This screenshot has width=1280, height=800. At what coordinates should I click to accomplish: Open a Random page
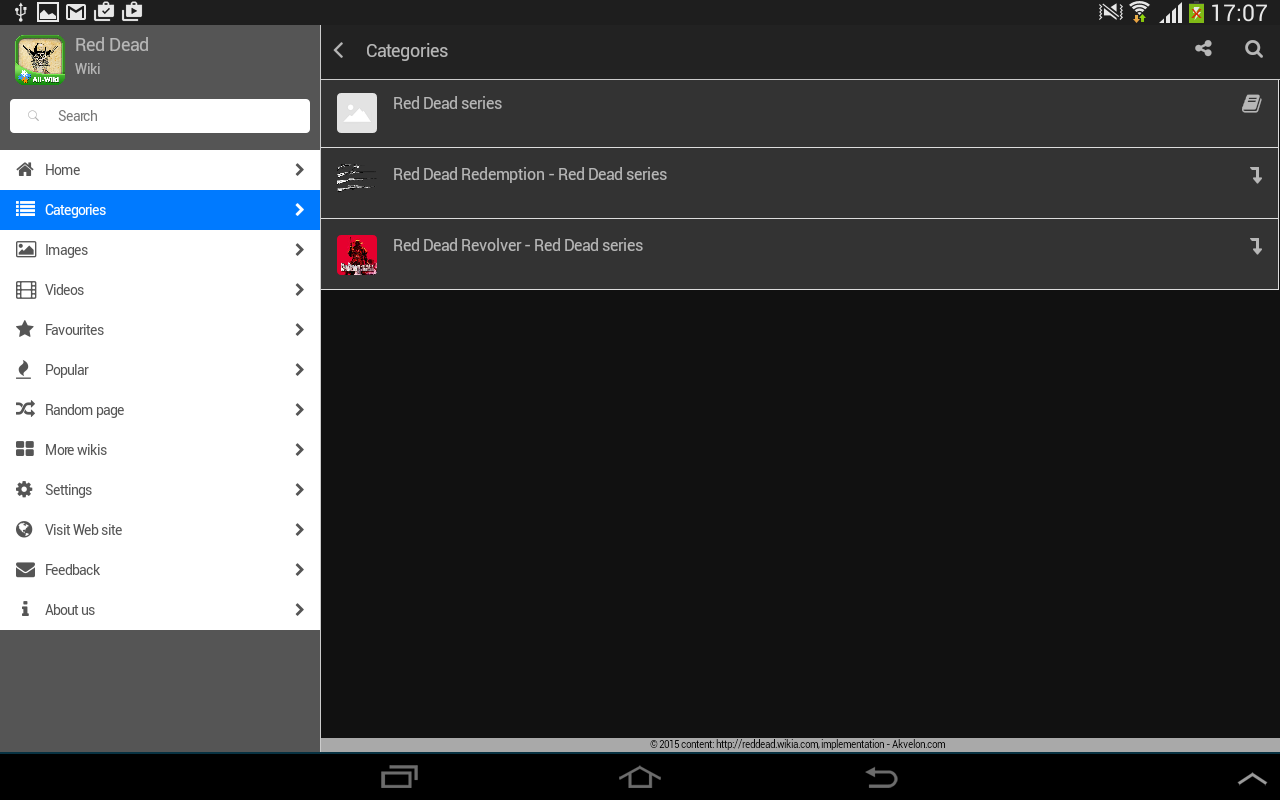(160, 410)
